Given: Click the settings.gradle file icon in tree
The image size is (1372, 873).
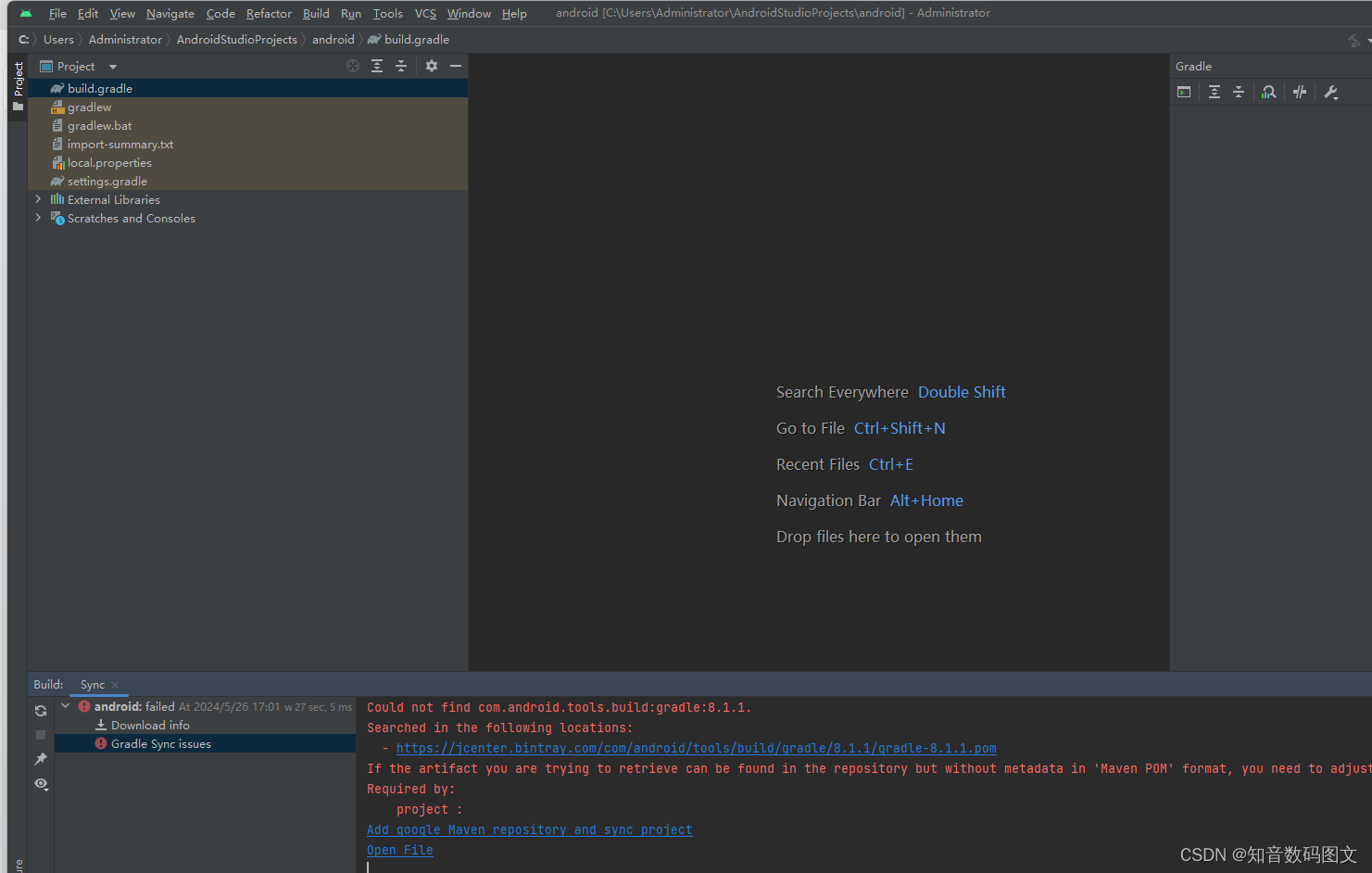Looking at the screenshot, I should pos(57,181).
